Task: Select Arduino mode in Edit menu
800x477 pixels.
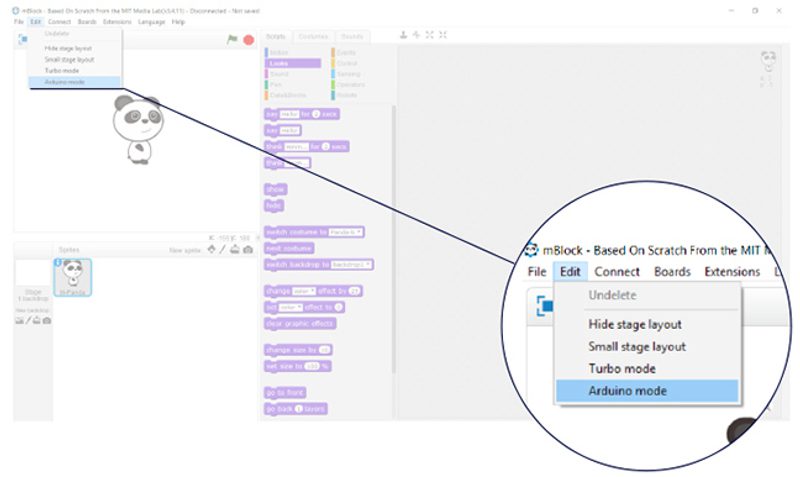Action: coord(74,82)
